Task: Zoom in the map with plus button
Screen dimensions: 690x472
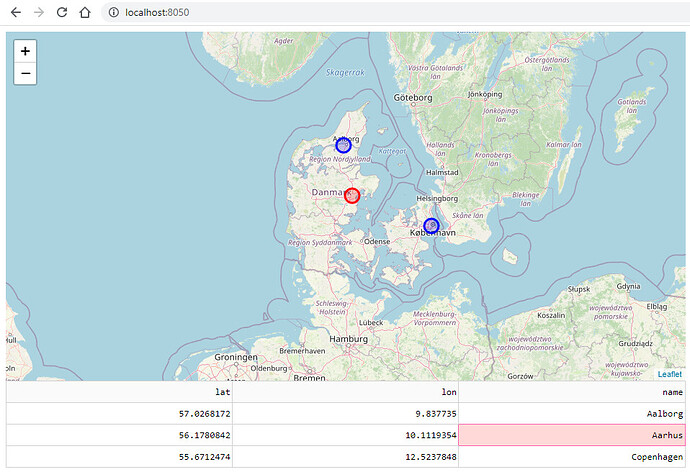Action: (x=25, y=51)
